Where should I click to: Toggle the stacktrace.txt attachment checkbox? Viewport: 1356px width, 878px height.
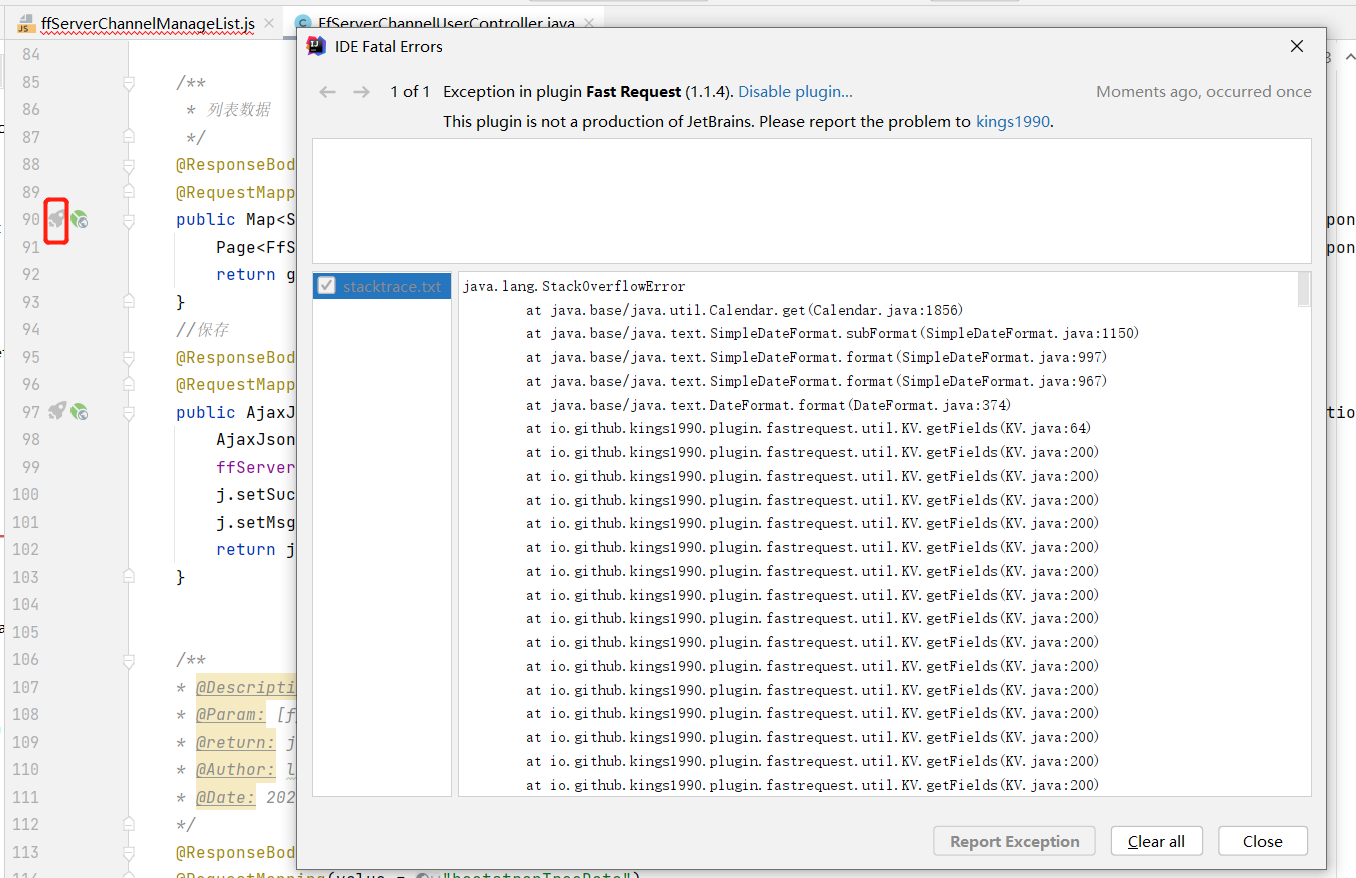tap(326, 286)
